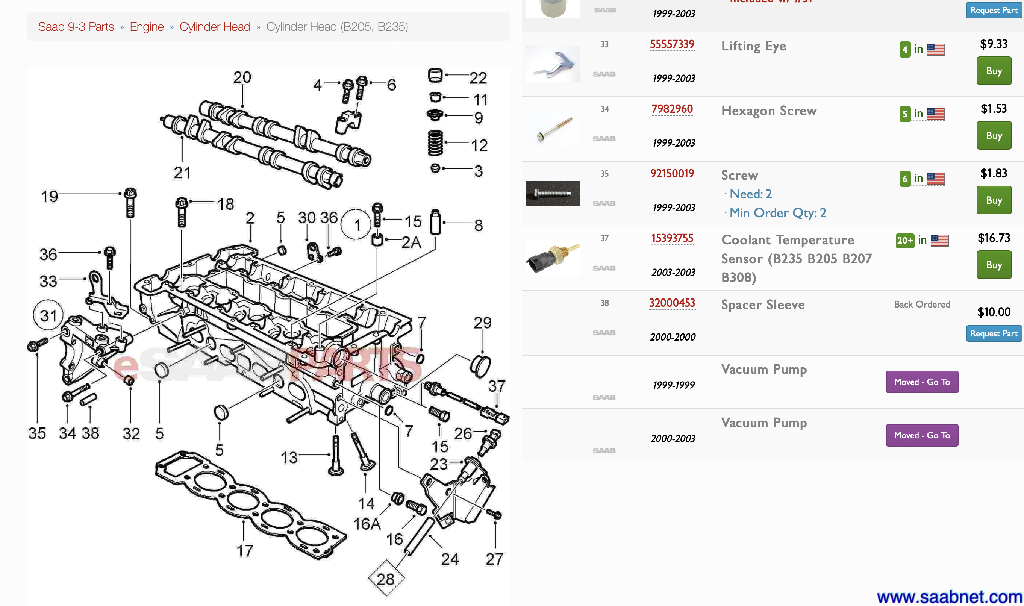The image size is (1024, 606).
Task: Visit the www.saabnet.com link
Action: tap(949, 597)
